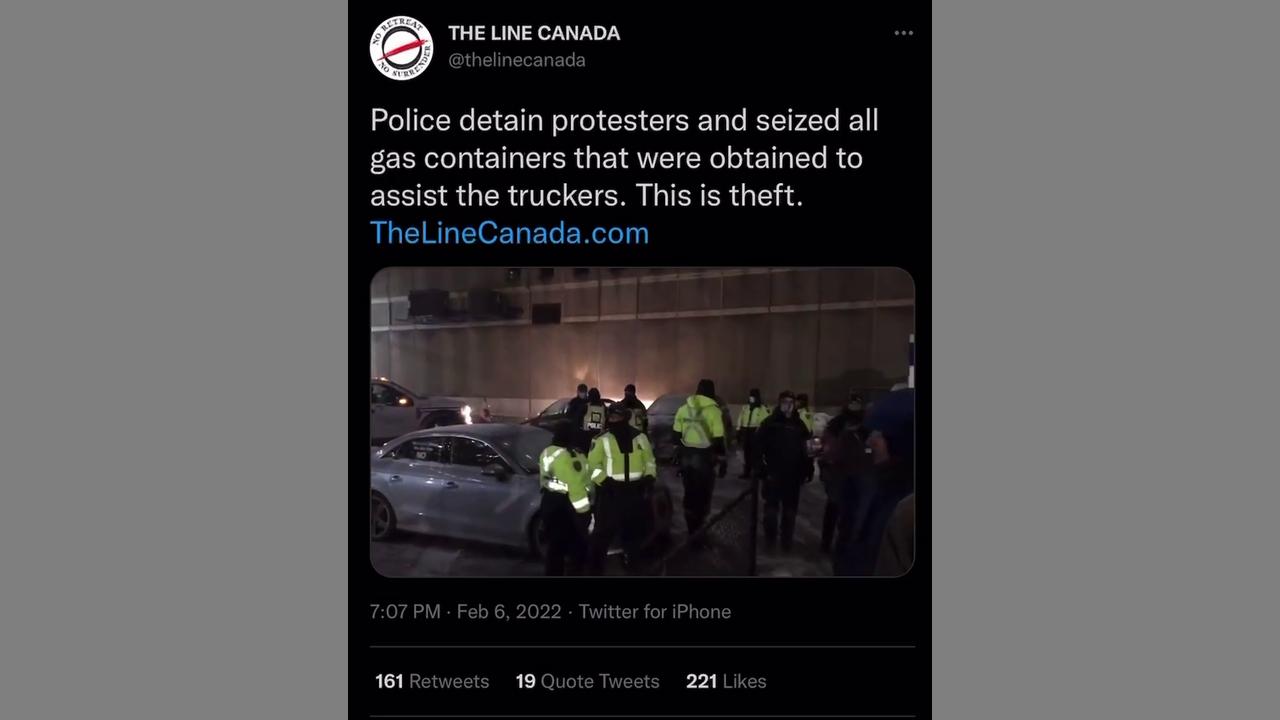
Task: Click the gray area right of the tweet
Action: point(1106,360)
